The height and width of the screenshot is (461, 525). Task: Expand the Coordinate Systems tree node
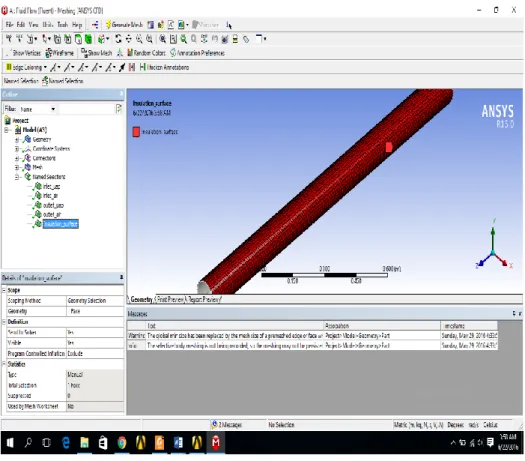17,149
